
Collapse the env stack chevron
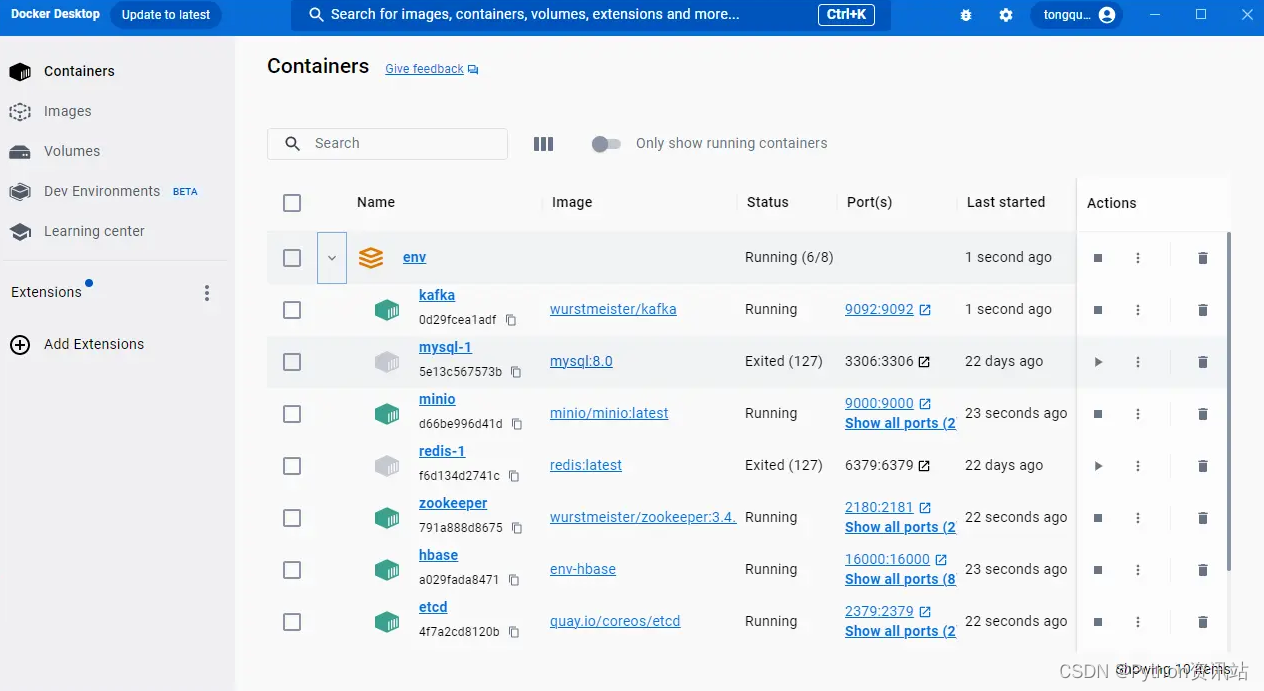point(332,258)
